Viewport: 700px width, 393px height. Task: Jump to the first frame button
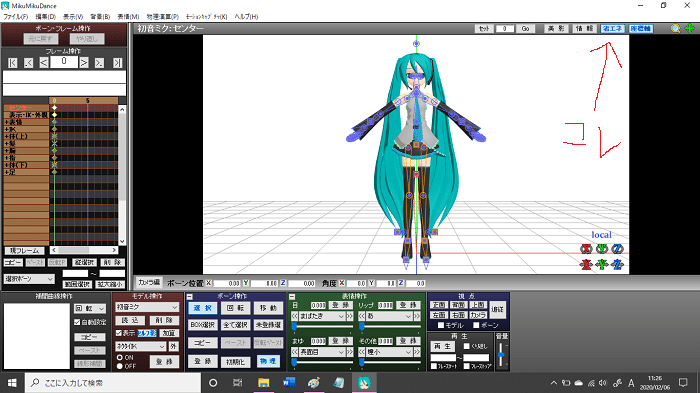12,63
